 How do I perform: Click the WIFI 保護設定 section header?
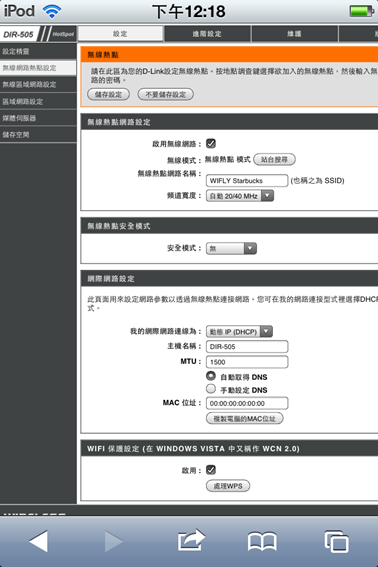coord(229,449)
